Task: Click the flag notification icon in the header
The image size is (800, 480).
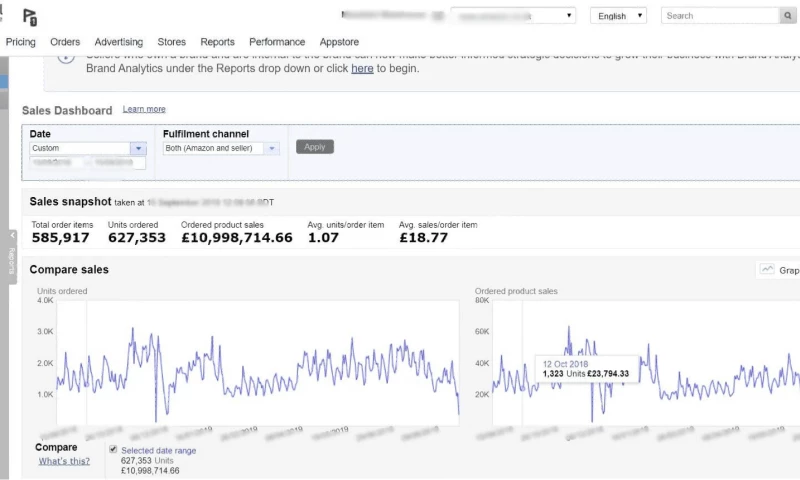Action: click(x=30, y=17)
